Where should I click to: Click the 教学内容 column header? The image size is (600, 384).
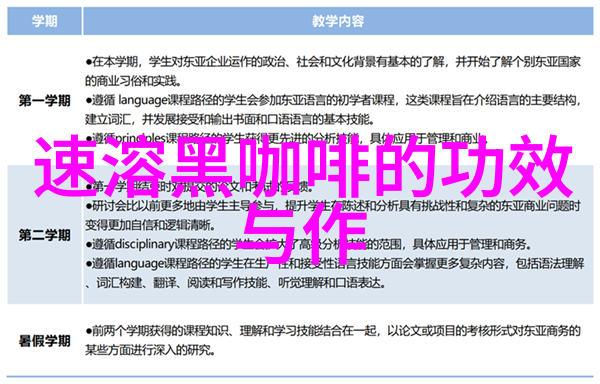[338, 21]
